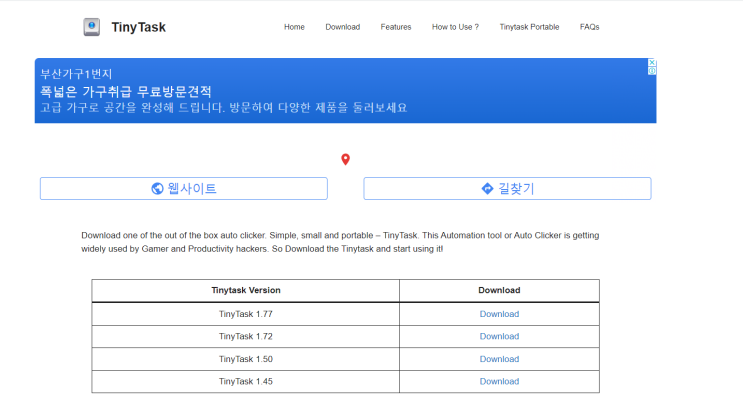Click the TinyTask site title
The width and height of the screenshot is (743, 418).
(138, 27)
